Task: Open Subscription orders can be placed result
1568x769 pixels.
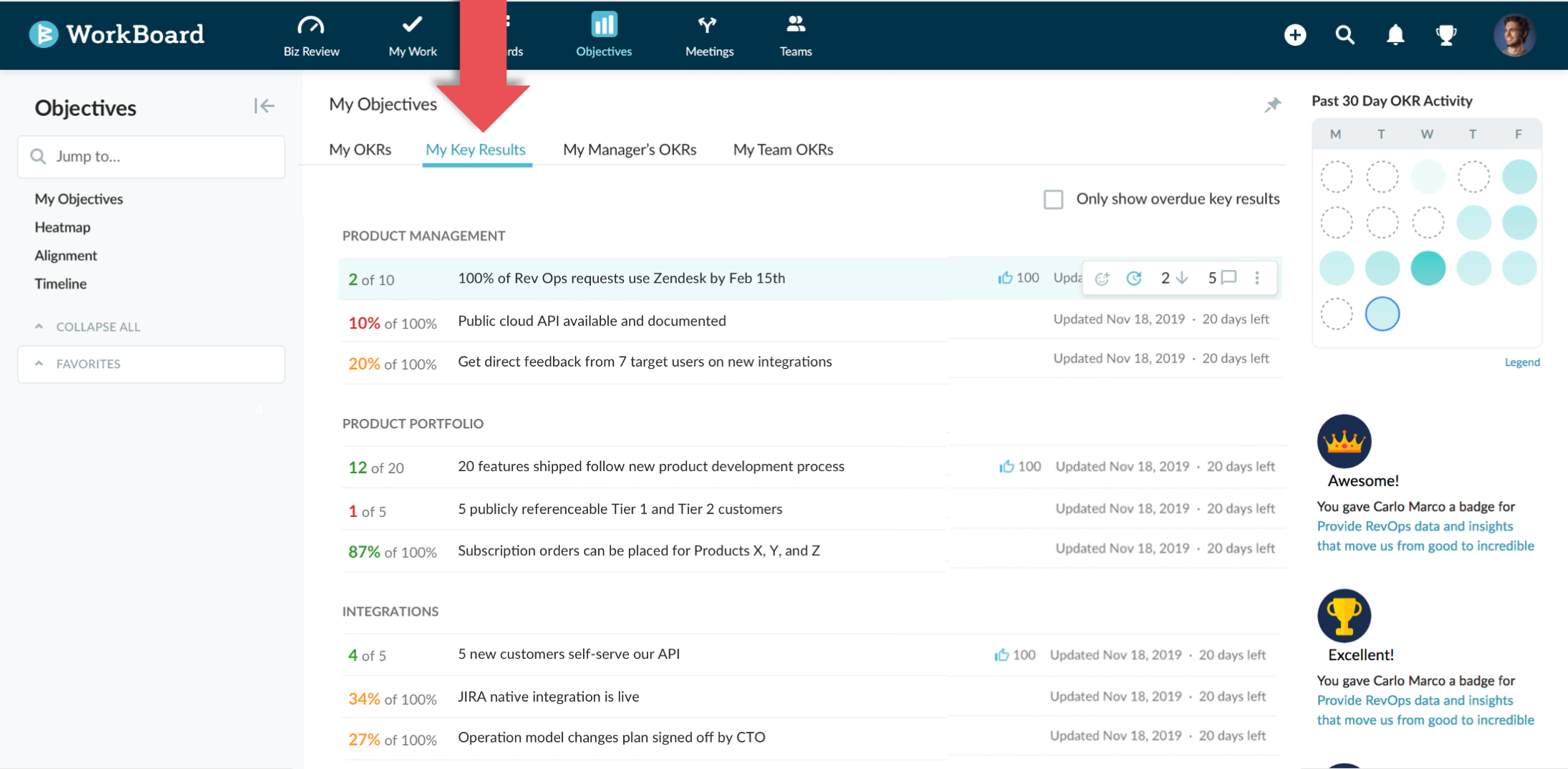Action: 638,551
